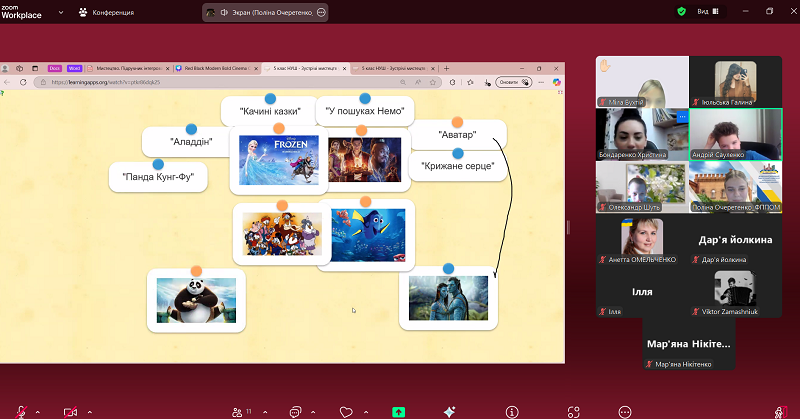
Task: Click the Kung Fu Panda image card
Action: (x=196, y=301)
